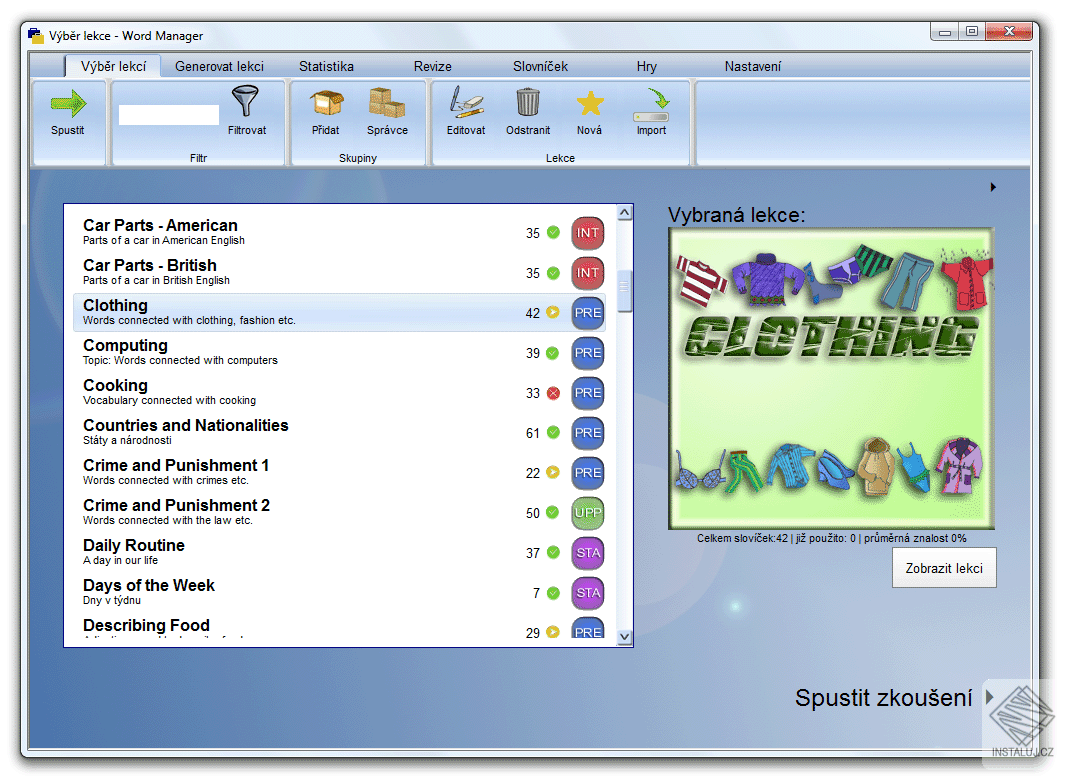Image resolution: width=1073 pixels, height=779 pixels.
Task: Click inside the filter text field
Action: pyautogui.click(x=168, y=113)
